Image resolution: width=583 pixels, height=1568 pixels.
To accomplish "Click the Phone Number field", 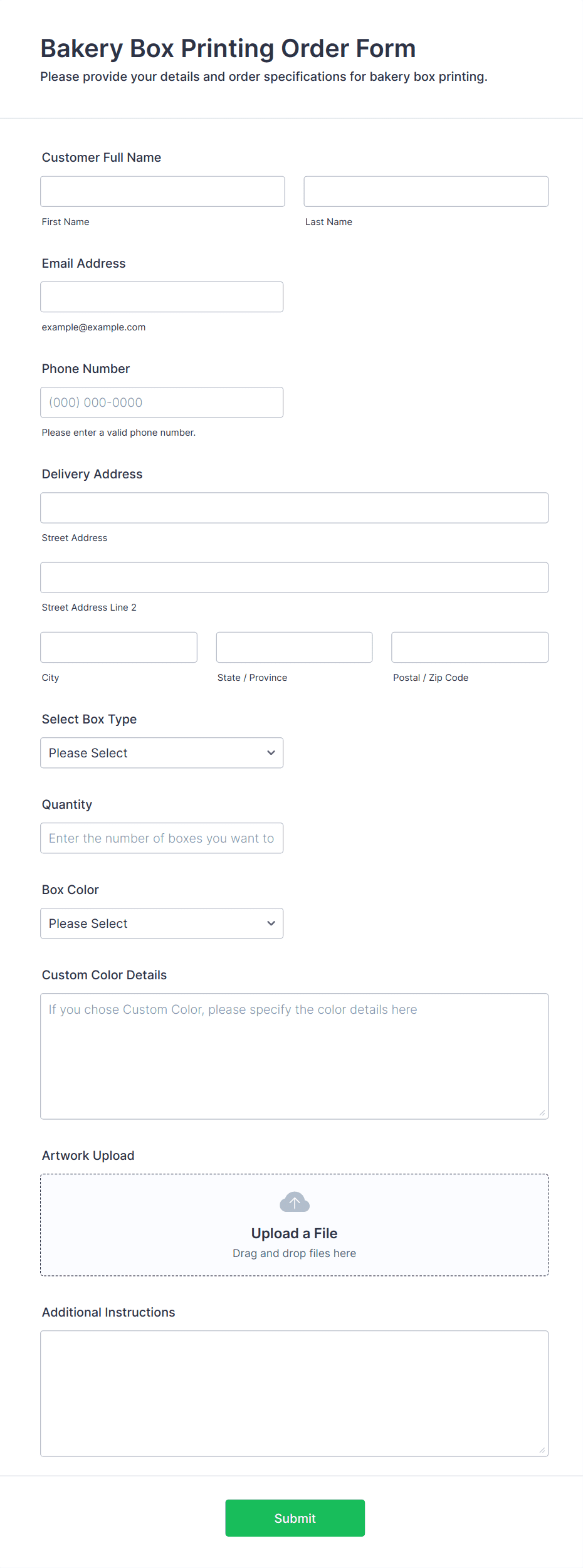I will [162, 402].
